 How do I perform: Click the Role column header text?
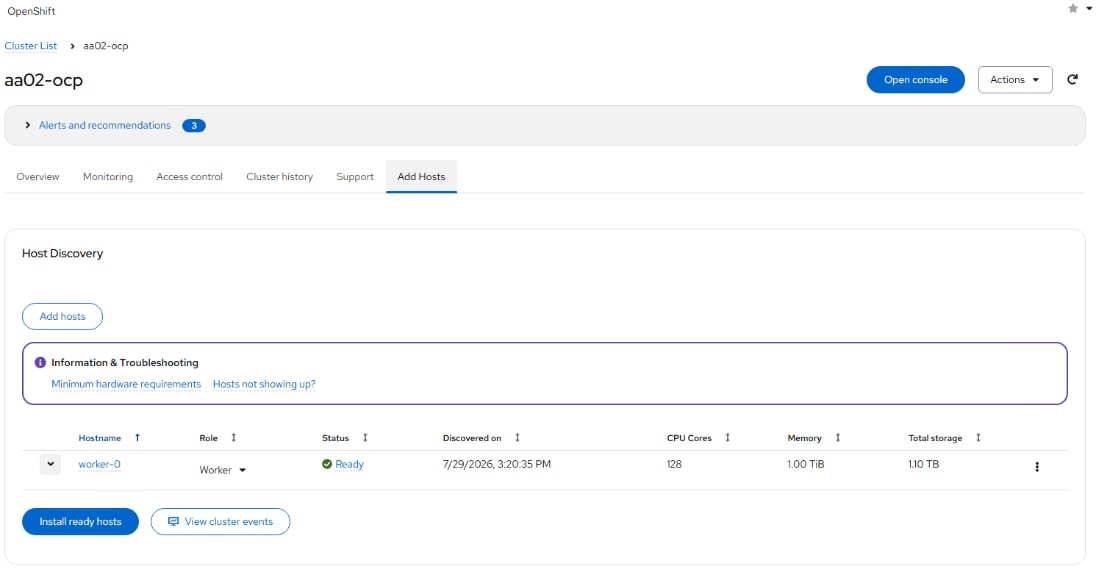pos(208,438)
